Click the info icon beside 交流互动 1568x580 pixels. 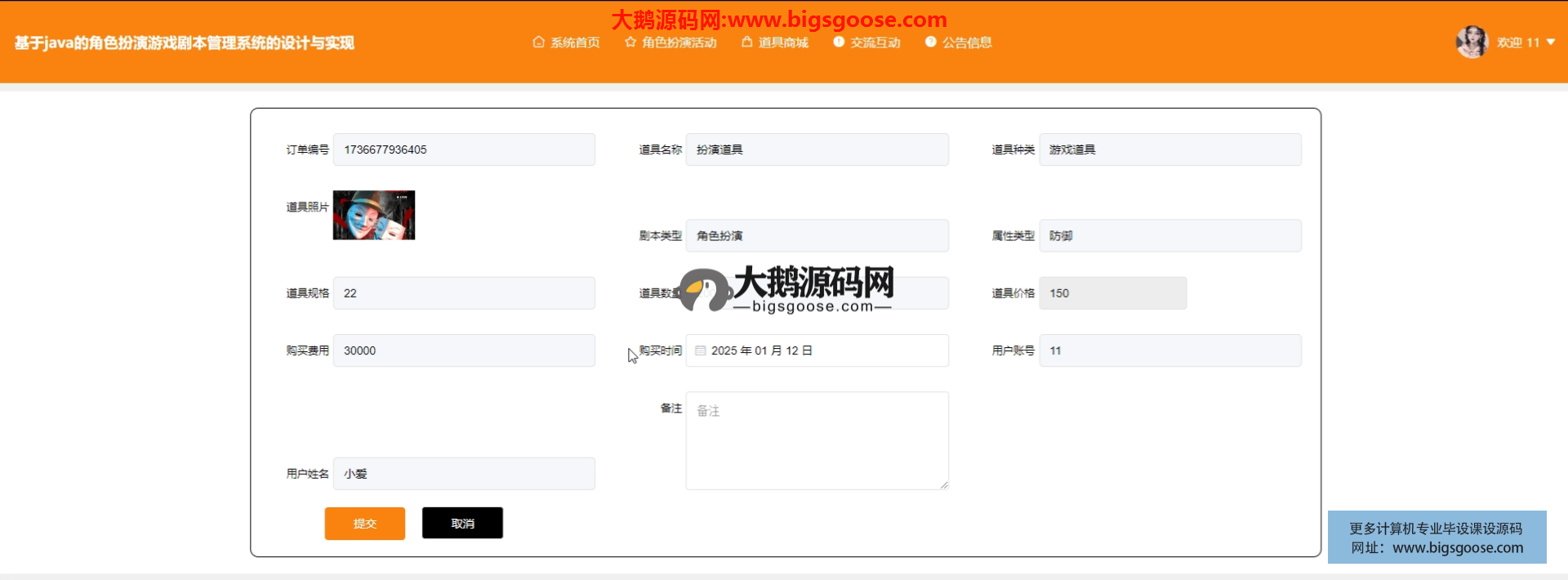pyautogui.click(x=839, y=42)
